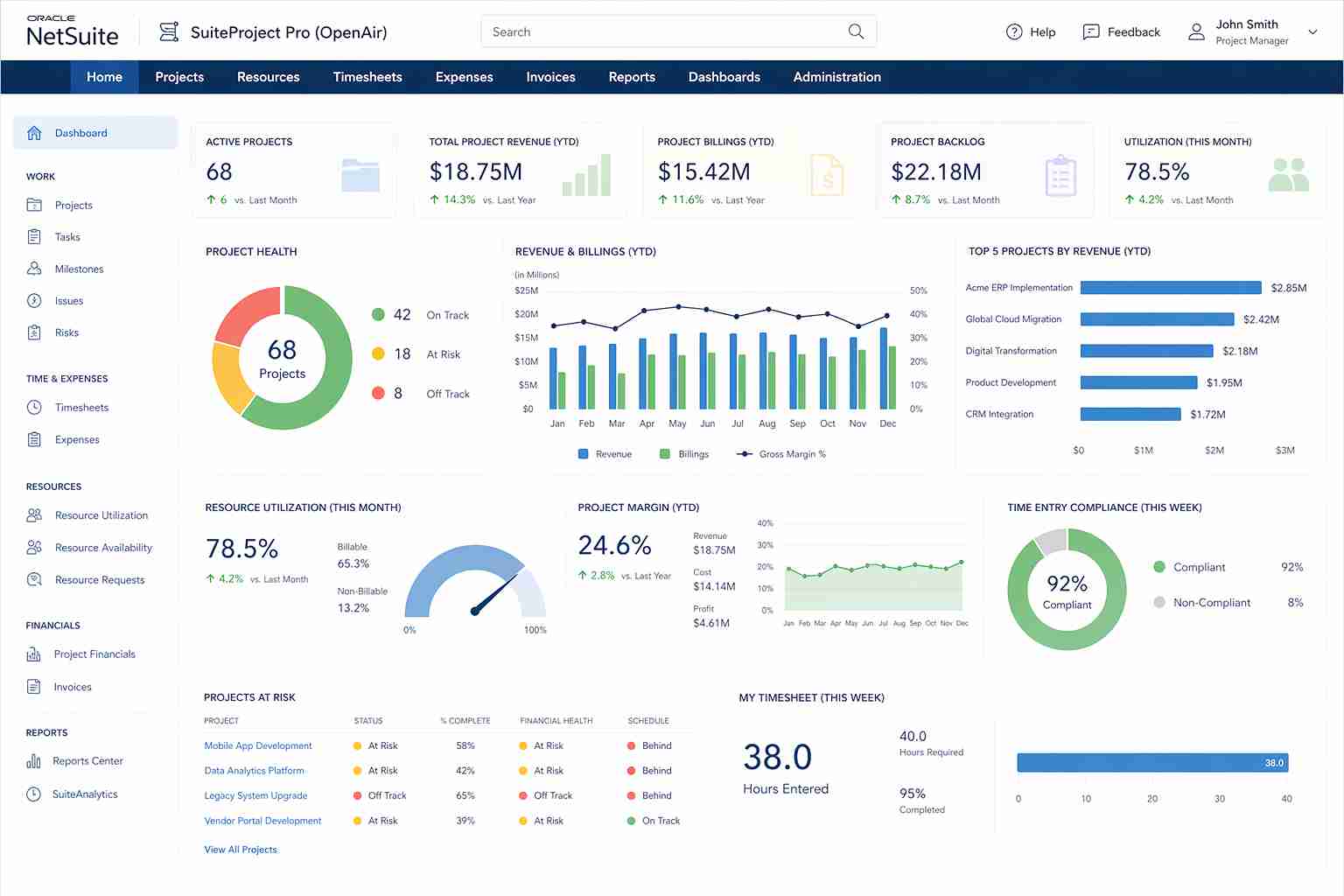Click the yellow At Risk legend dot
The image size is (1344, 896).
pos(378,353)
